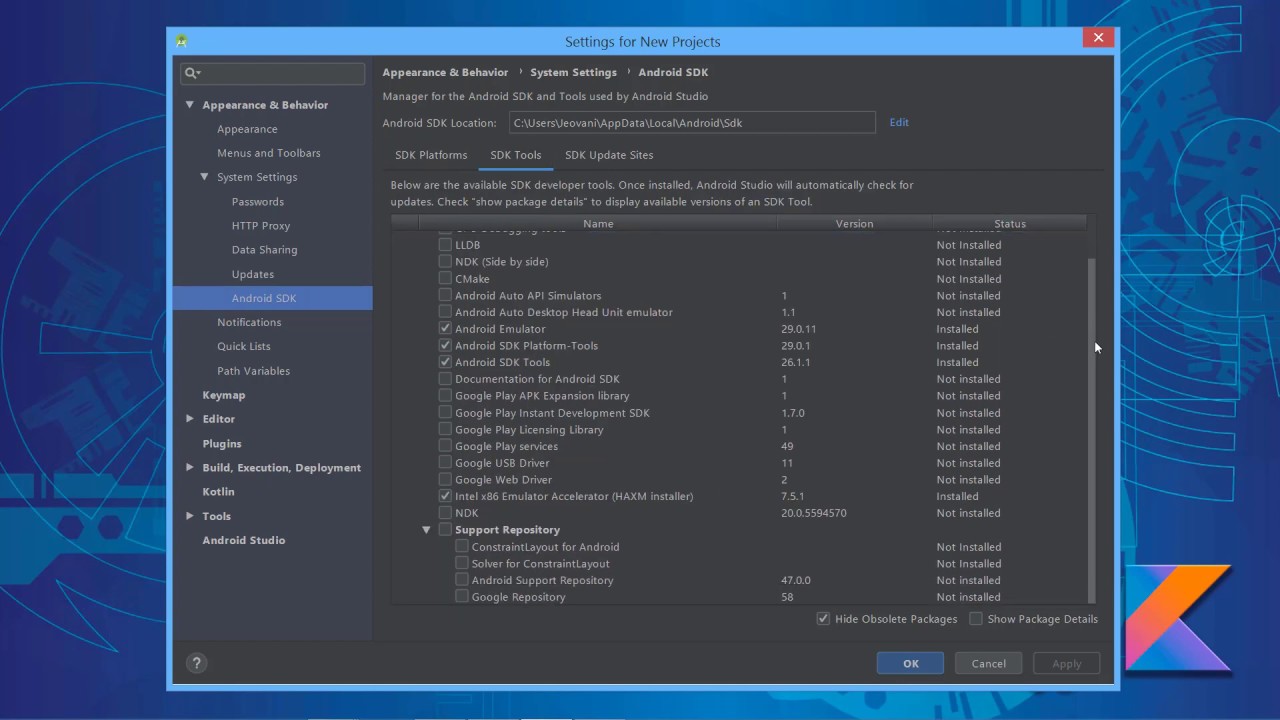Open the Passwords settings page
Image resolution: width=1280 pixels, height=720 pixels.
[x=258, y=202]
